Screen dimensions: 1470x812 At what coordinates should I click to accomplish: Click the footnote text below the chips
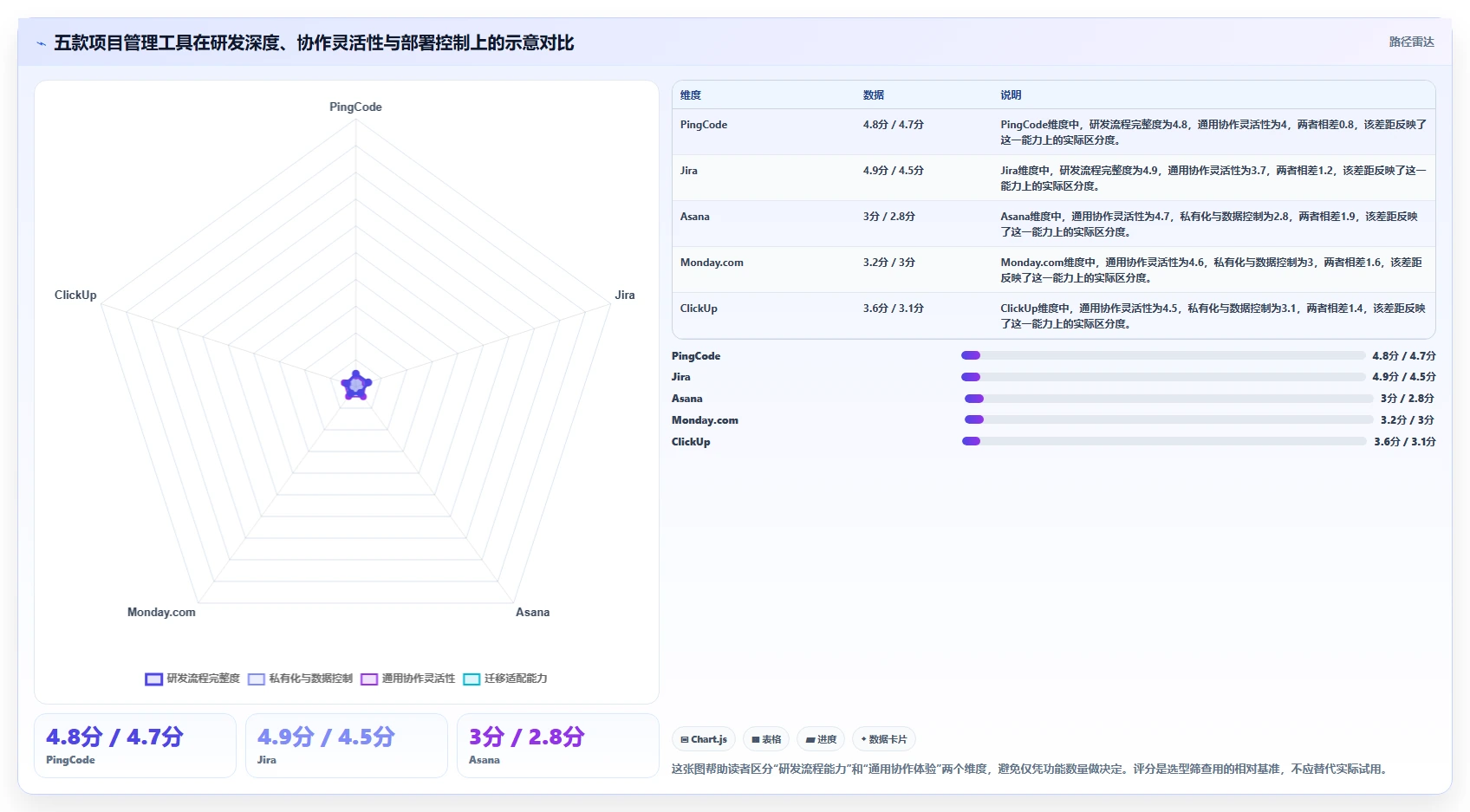1031,769
